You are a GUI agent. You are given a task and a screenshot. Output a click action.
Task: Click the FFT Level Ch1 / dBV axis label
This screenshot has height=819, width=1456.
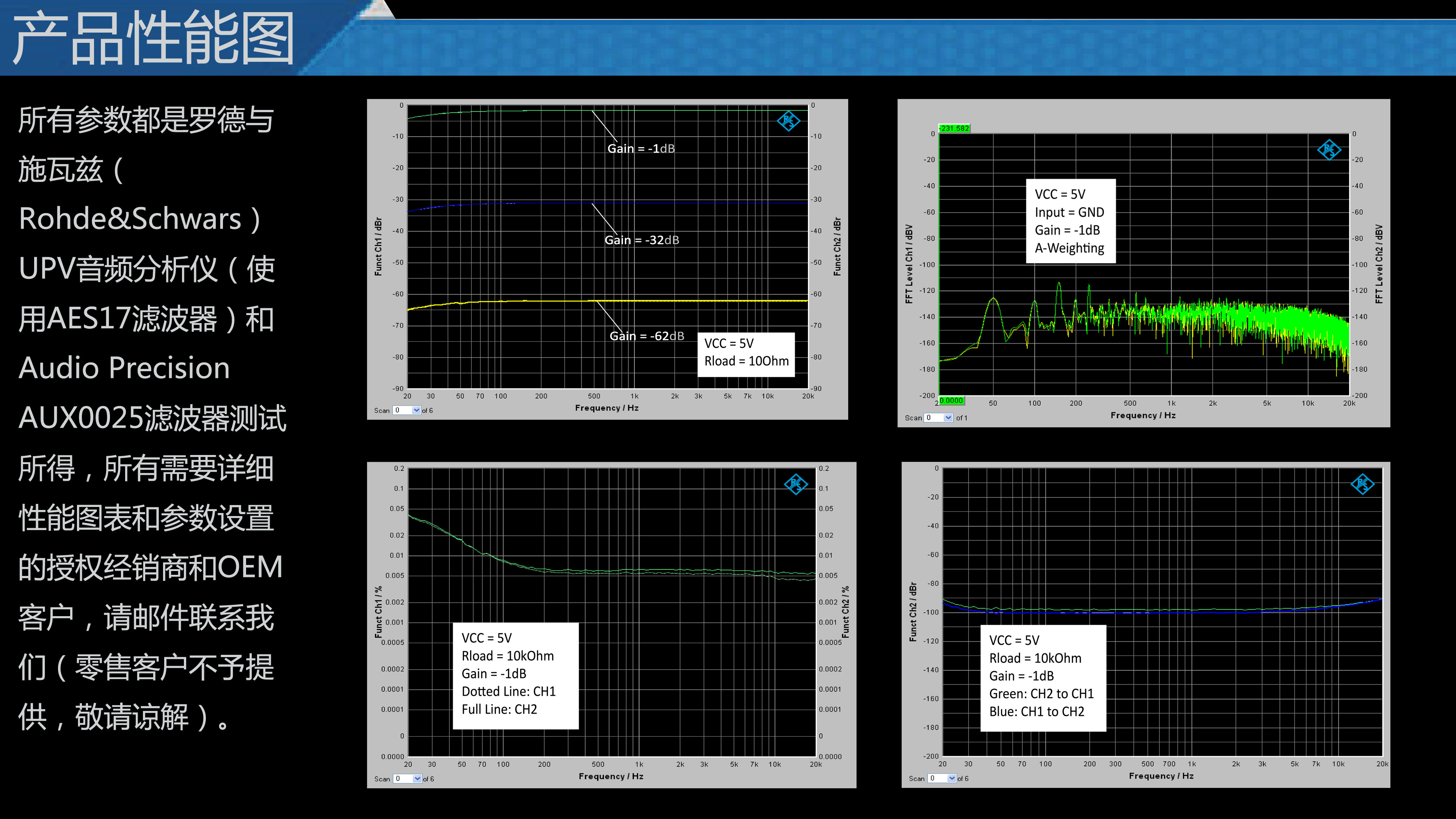(909, 264)
